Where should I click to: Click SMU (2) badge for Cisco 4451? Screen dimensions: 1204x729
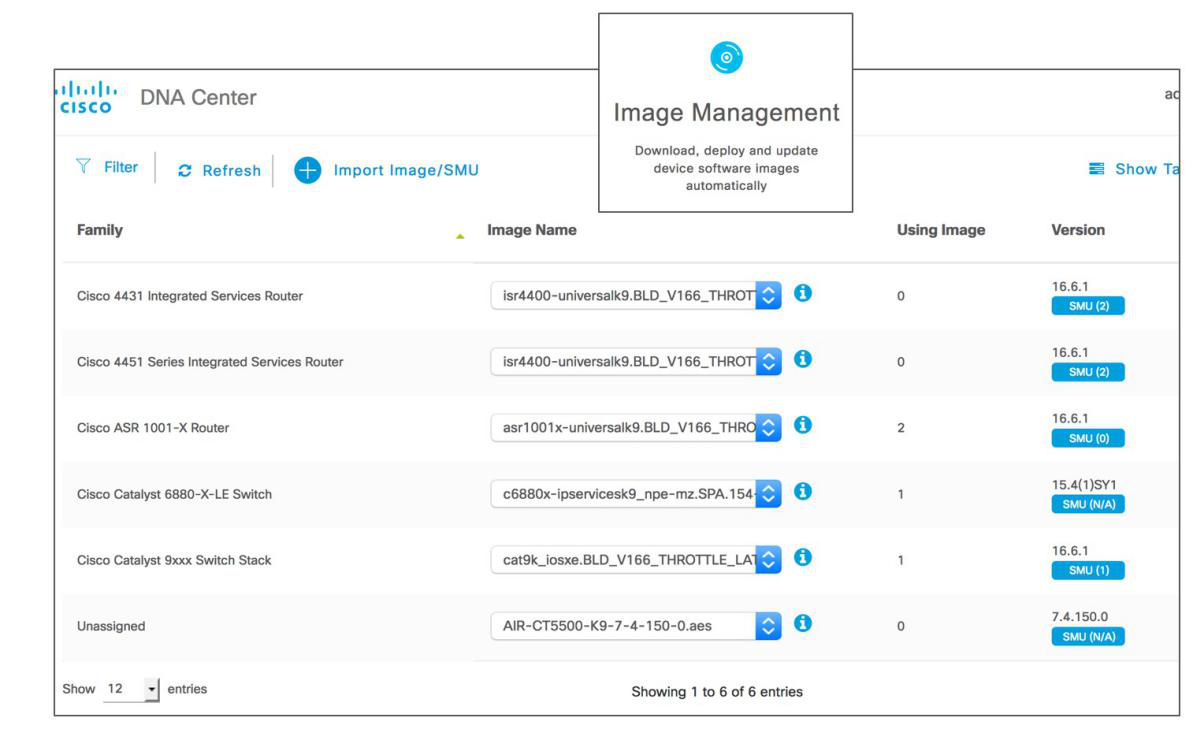[1088, 372]
